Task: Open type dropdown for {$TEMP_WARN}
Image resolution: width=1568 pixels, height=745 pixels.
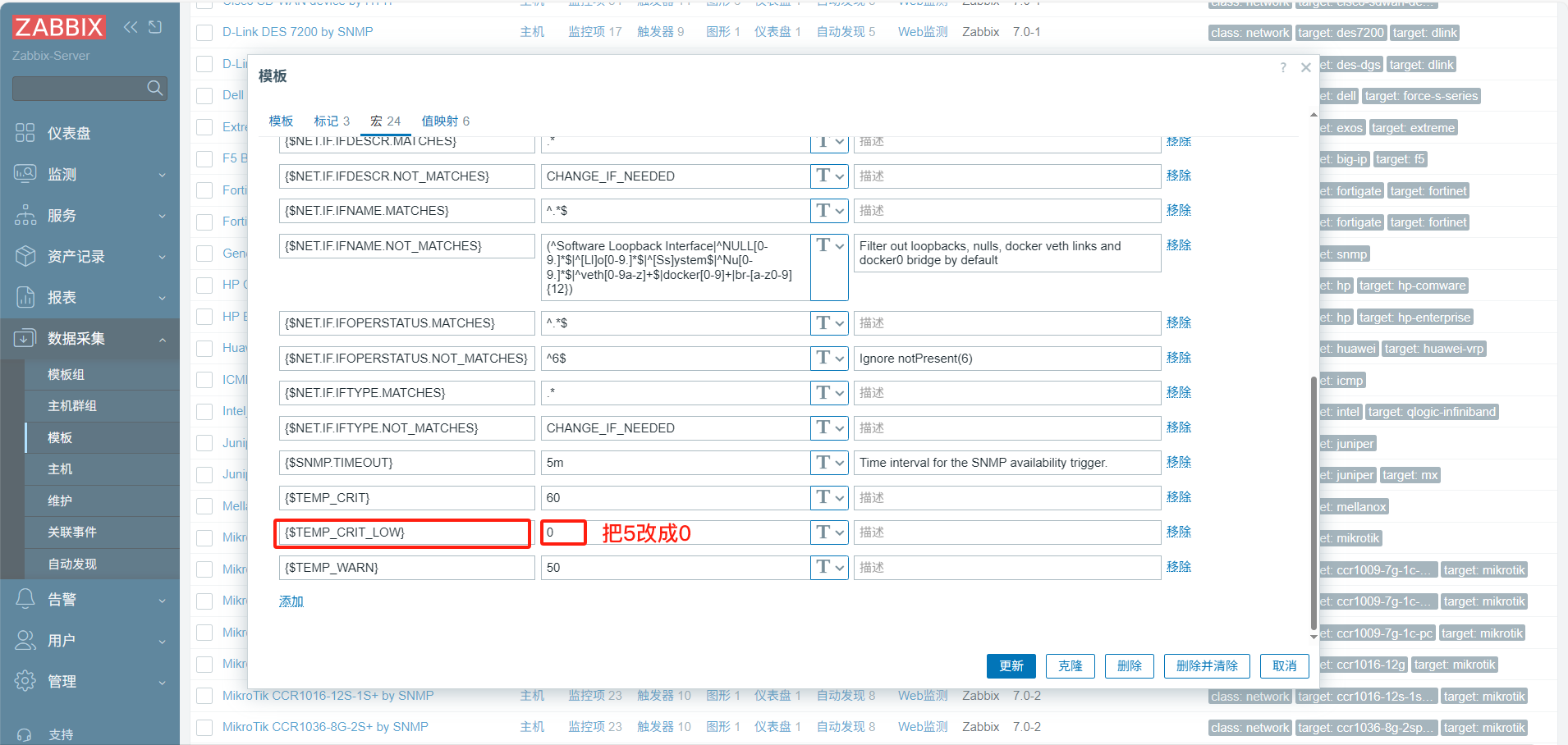Action: (829, 567)
